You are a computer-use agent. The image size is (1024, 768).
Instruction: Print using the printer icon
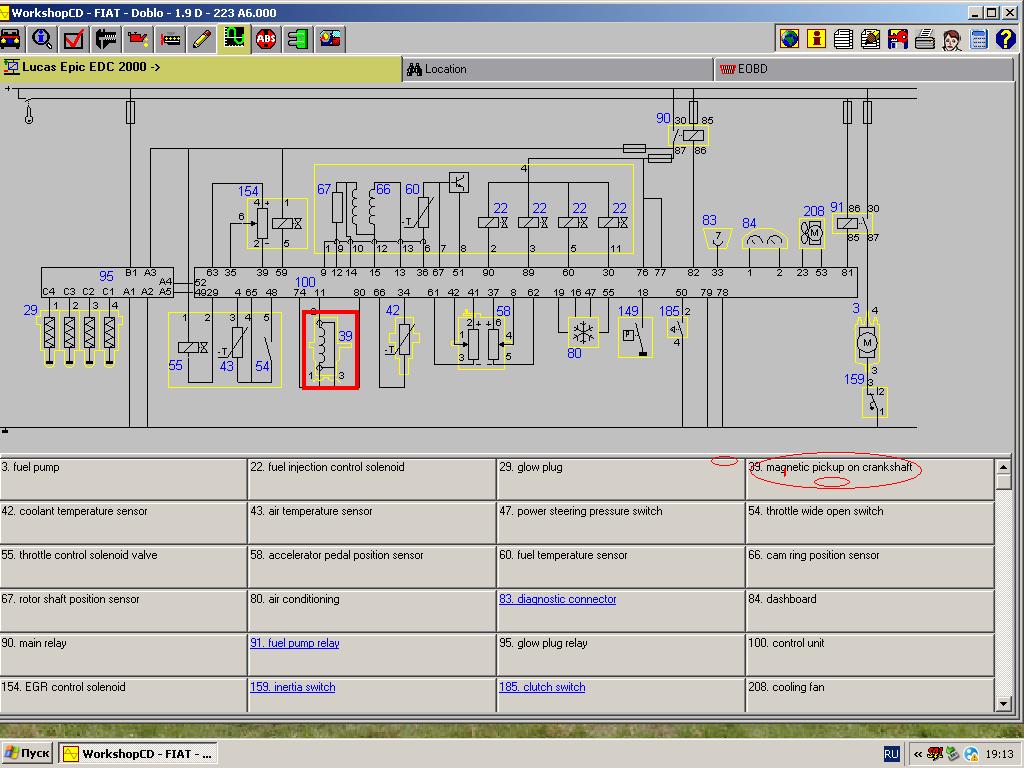point(924,39)
